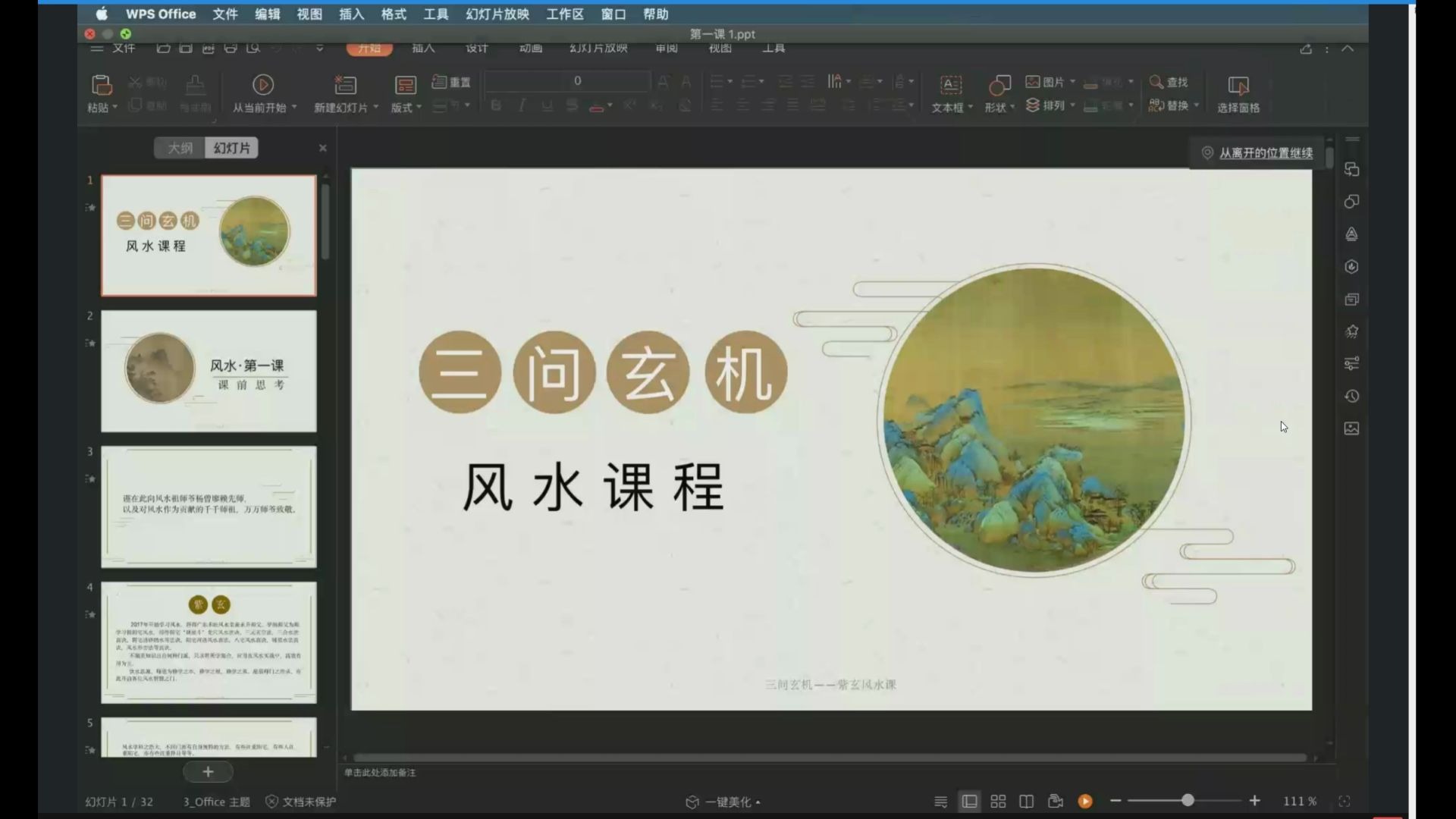Screen dimensions: 1456x819
Task: Start slideshow with orange play button in status bar
Action: [1085, 802]
